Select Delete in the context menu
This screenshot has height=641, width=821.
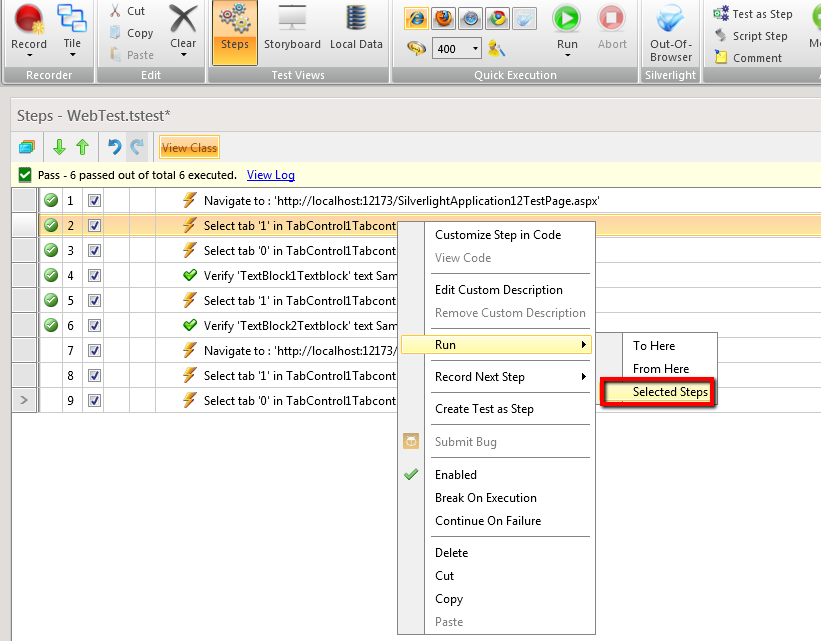pos(451,552)
